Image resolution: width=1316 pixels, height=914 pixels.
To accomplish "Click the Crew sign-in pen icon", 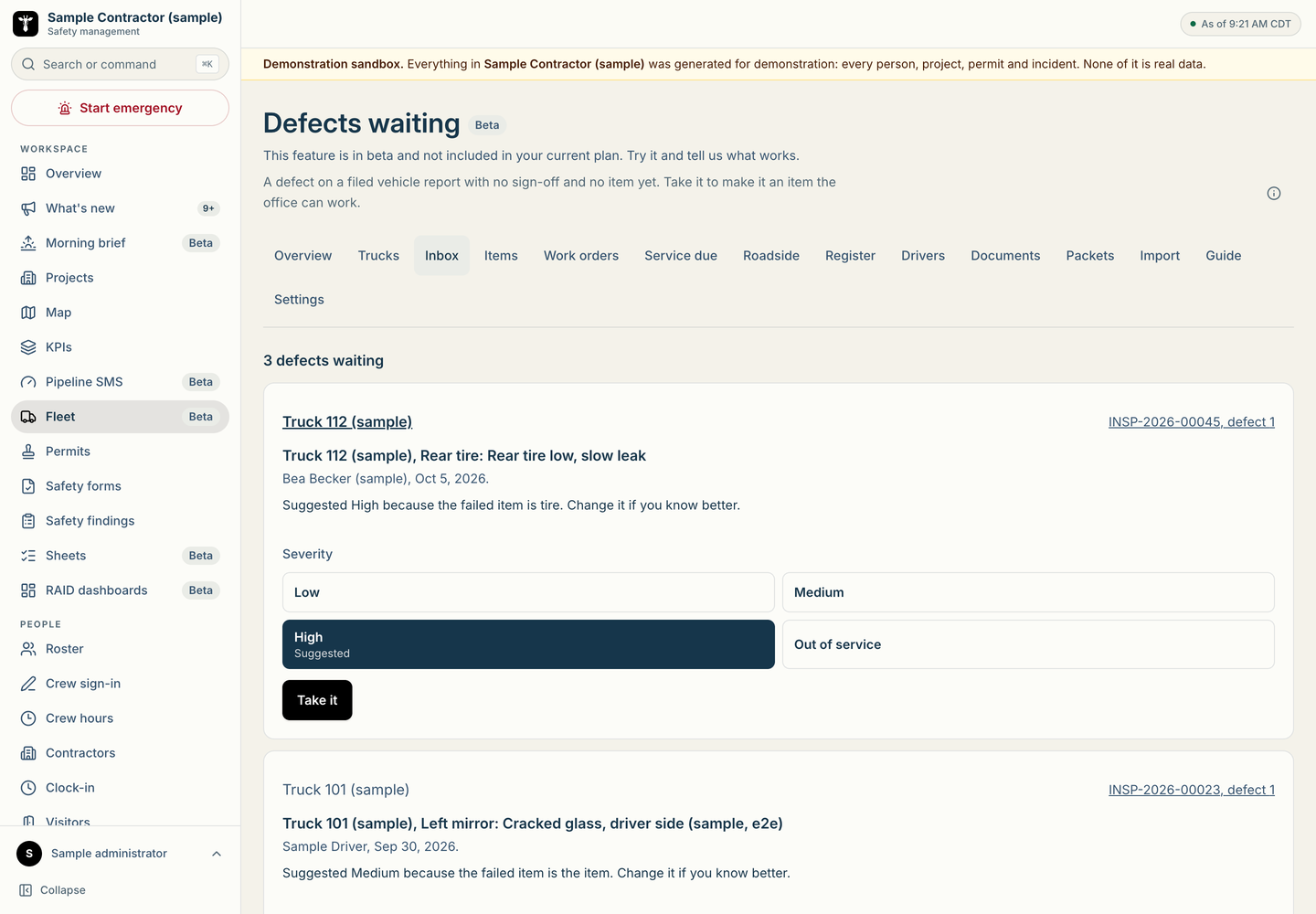I will click(28, 684).
